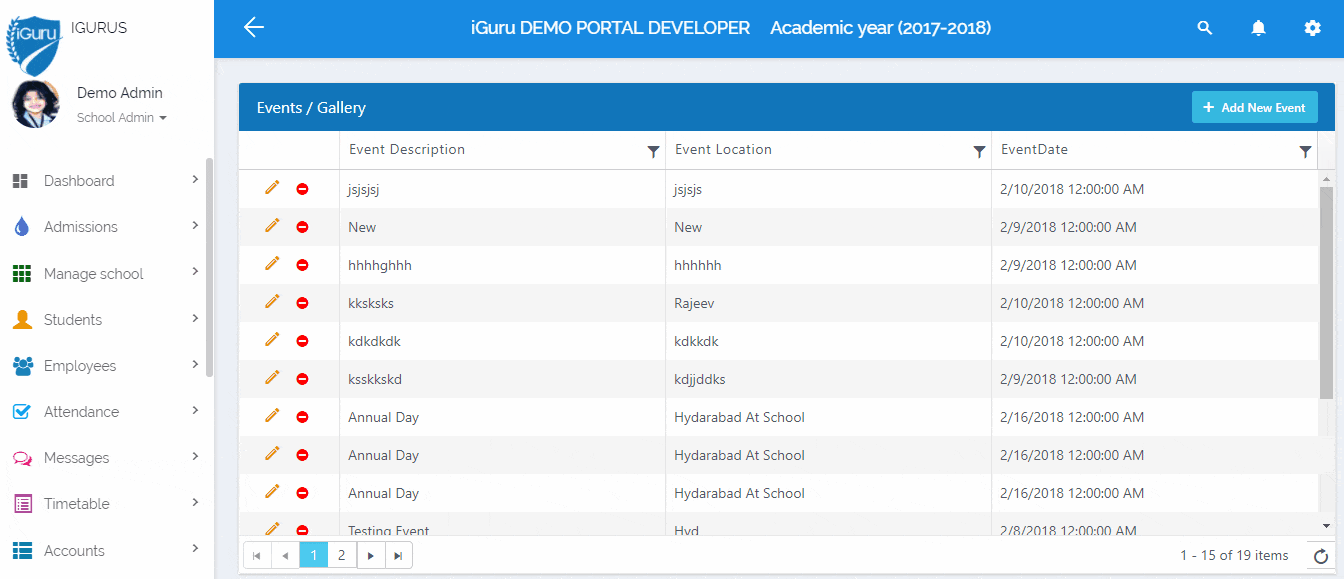Open EventDate column filter

tap(1305, 152)
